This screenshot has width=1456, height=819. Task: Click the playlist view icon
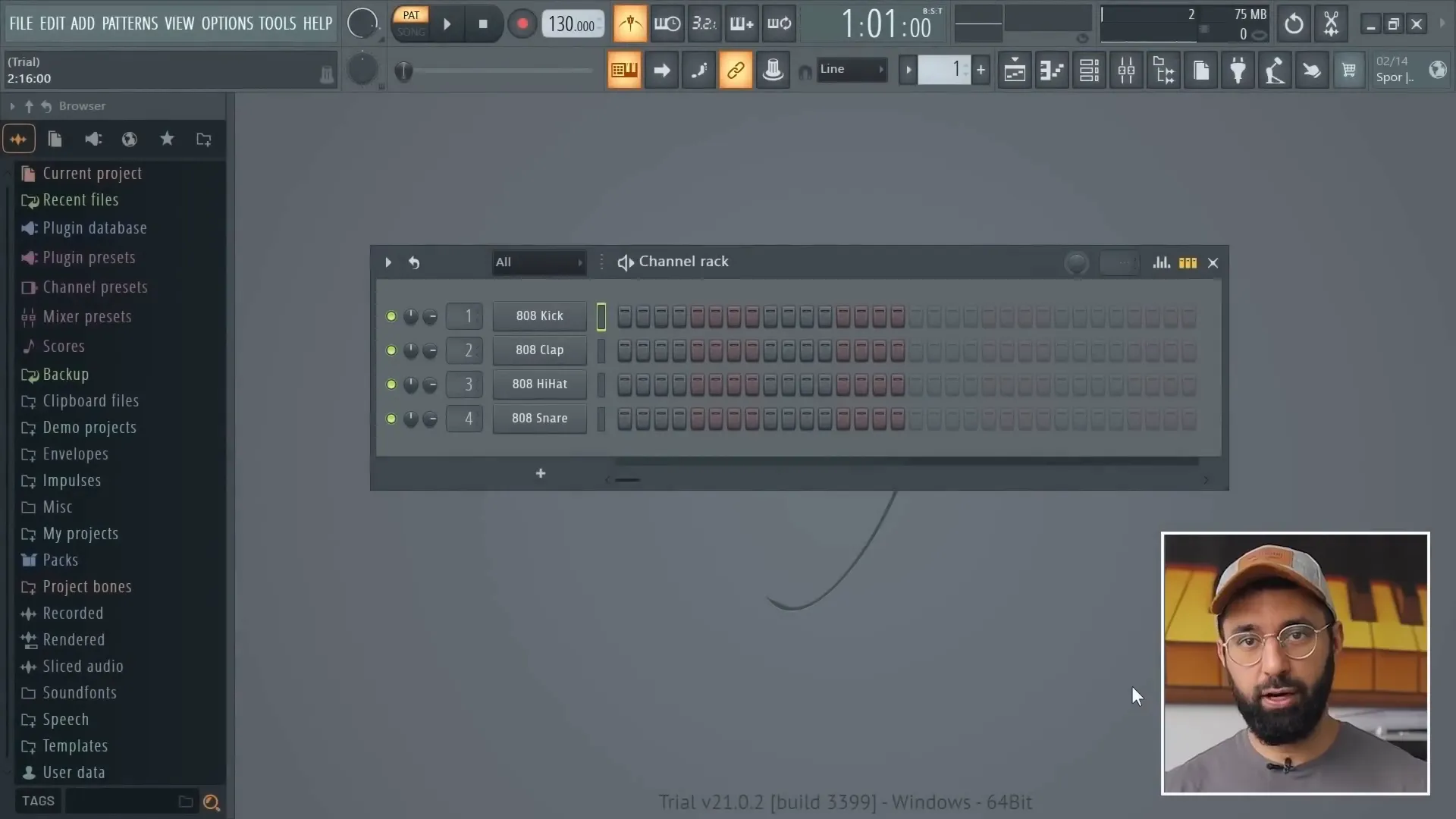[1013, 70]
